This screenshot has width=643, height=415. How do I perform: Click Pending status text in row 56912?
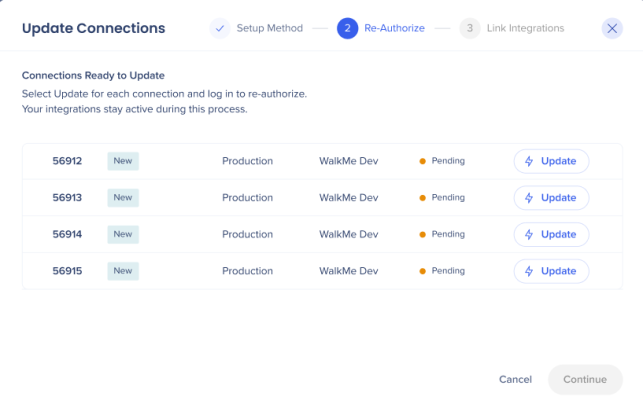[448, 161]
